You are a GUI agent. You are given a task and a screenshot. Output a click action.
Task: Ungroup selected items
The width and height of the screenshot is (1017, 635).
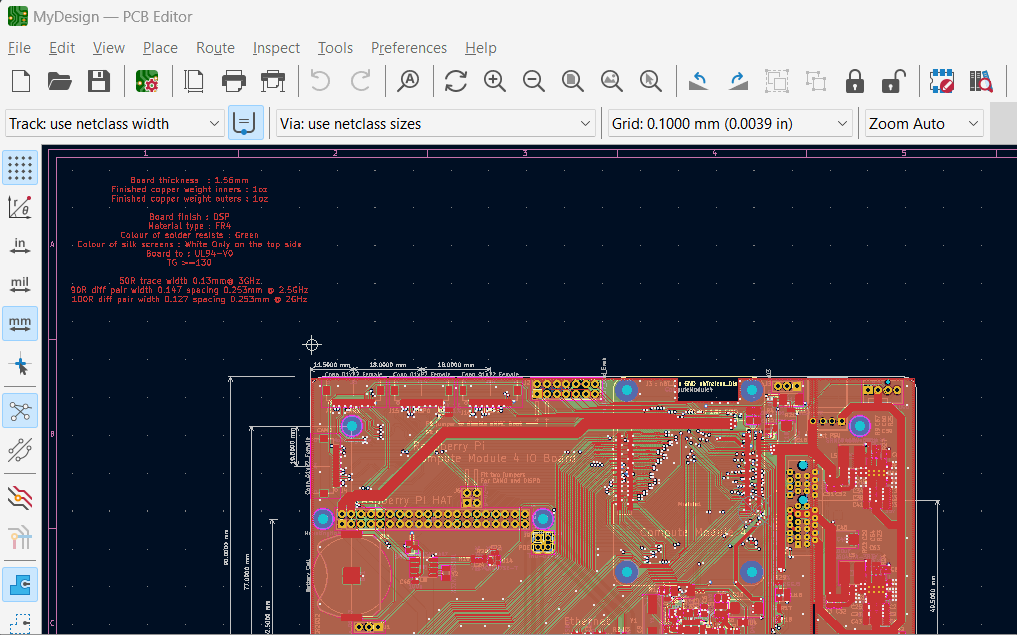click(x=815, y=82)
